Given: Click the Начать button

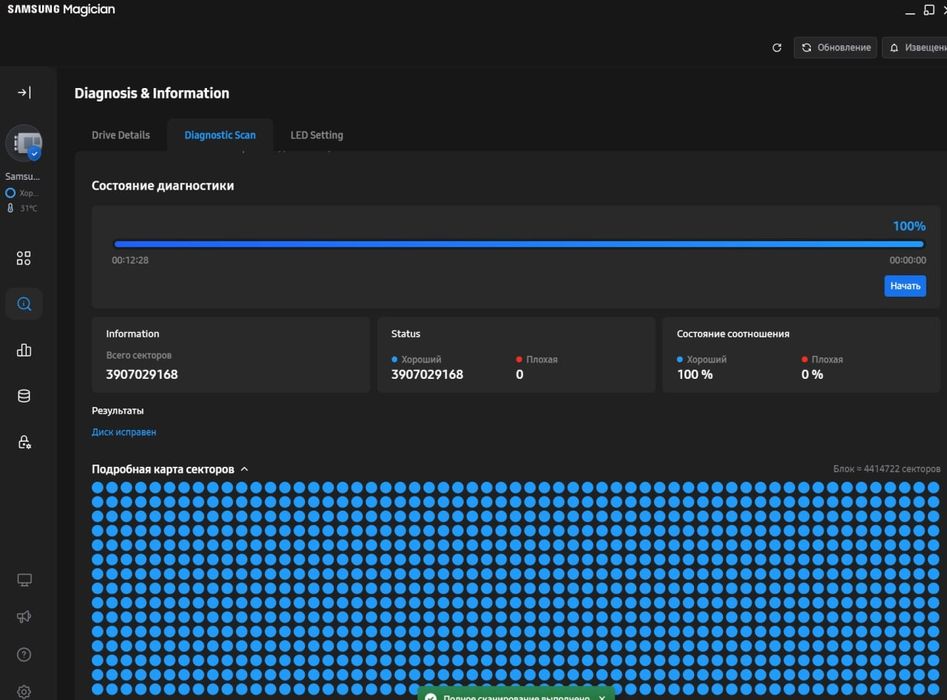Looking at the screenshot, I should point(905,286).
